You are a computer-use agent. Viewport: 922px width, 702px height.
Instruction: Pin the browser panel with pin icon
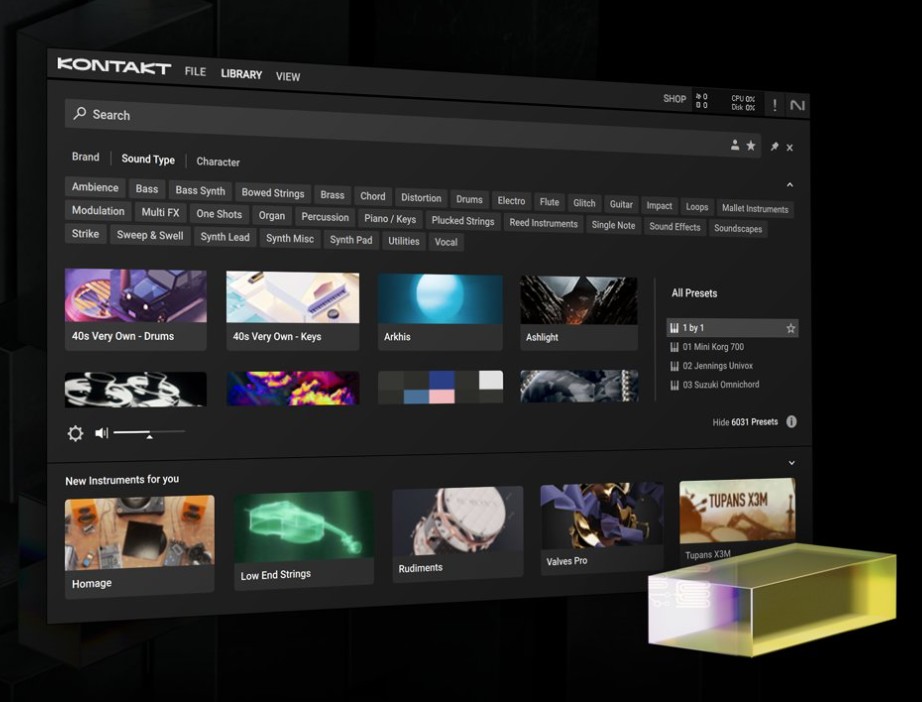[x=774, y=147]
